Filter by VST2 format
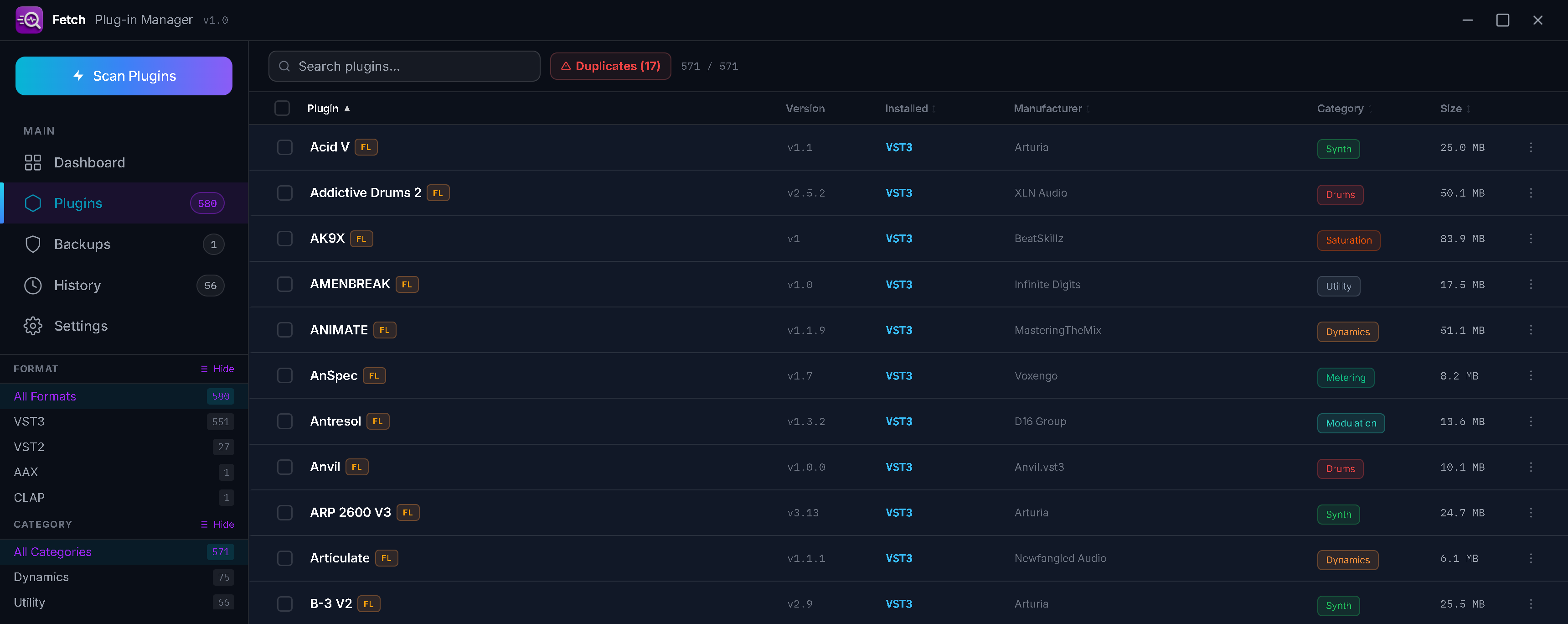The image size is (1568, 624). pos(124,447)
